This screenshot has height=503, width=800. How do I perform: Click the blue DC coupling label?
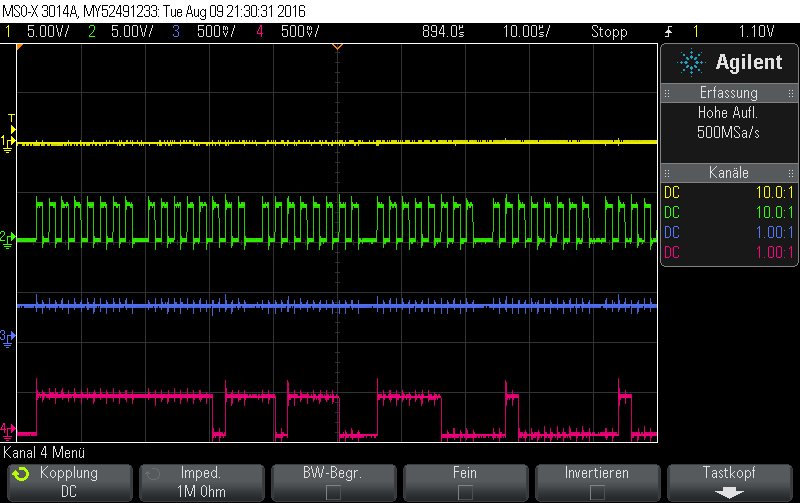tap(672, 232)
